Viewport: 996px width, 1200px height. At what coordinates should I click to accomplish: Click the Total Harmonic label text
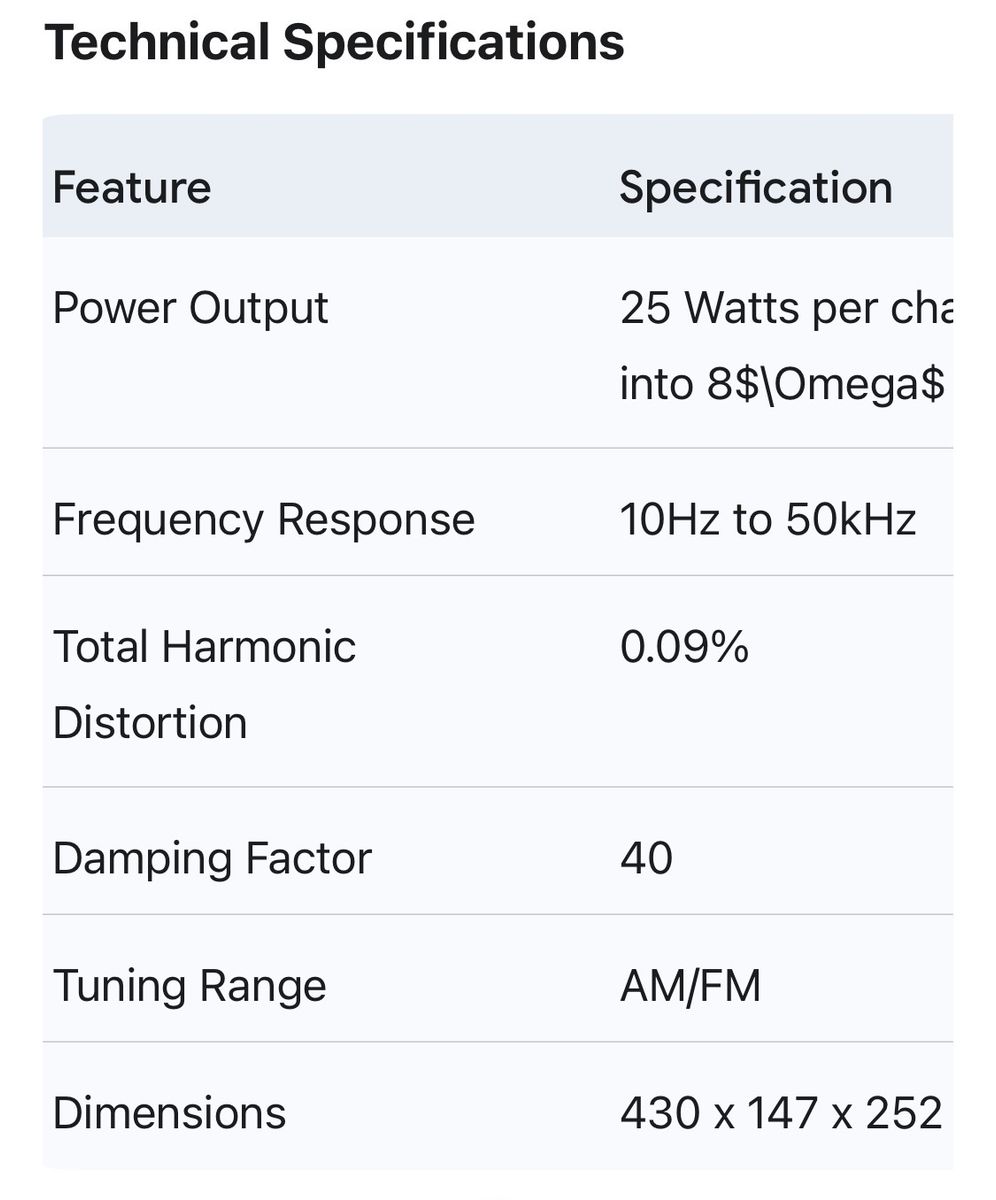204,647
